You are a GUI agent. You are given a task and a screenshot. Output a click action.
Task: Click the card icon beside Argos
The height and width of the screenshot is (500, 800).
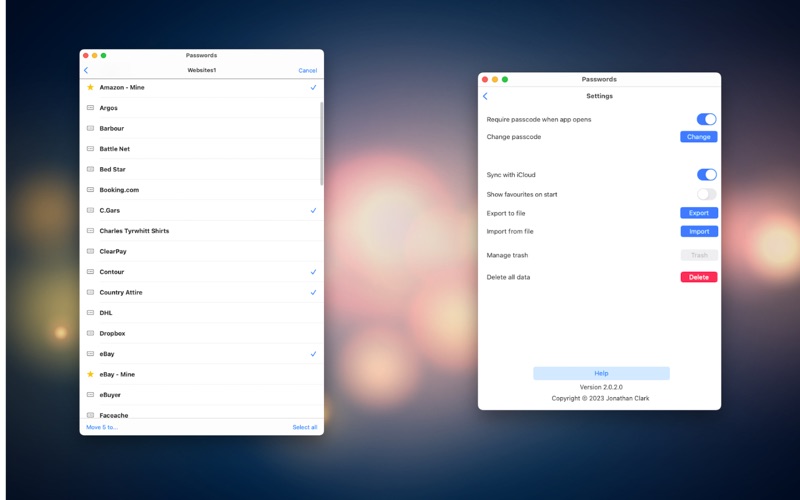point(90,108)
